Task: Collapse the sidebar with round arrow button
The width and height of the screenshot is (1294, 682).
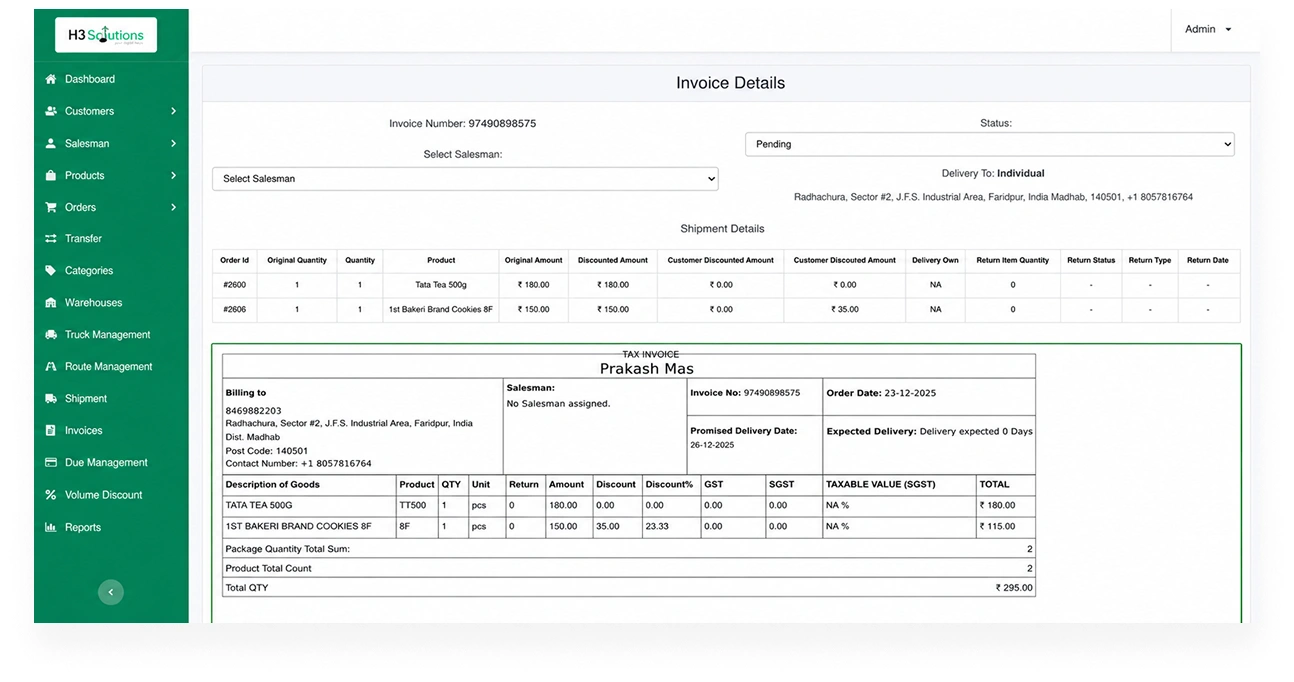Action: tap(110, 592)
